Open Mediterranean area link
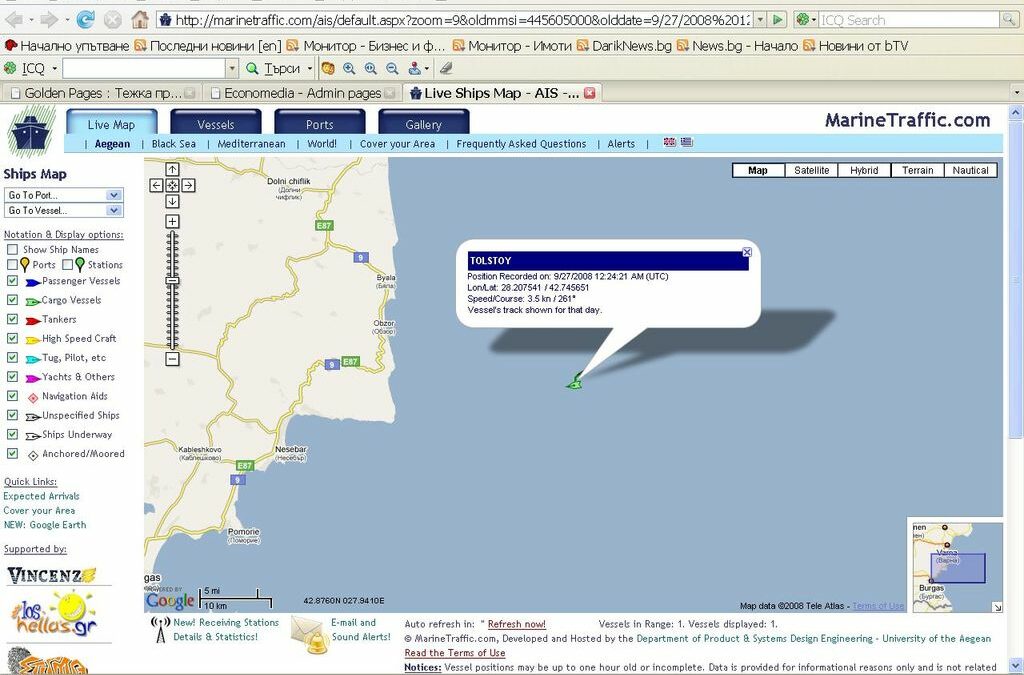This screenshot has width=1024, height=675. [x=251, y=144]
